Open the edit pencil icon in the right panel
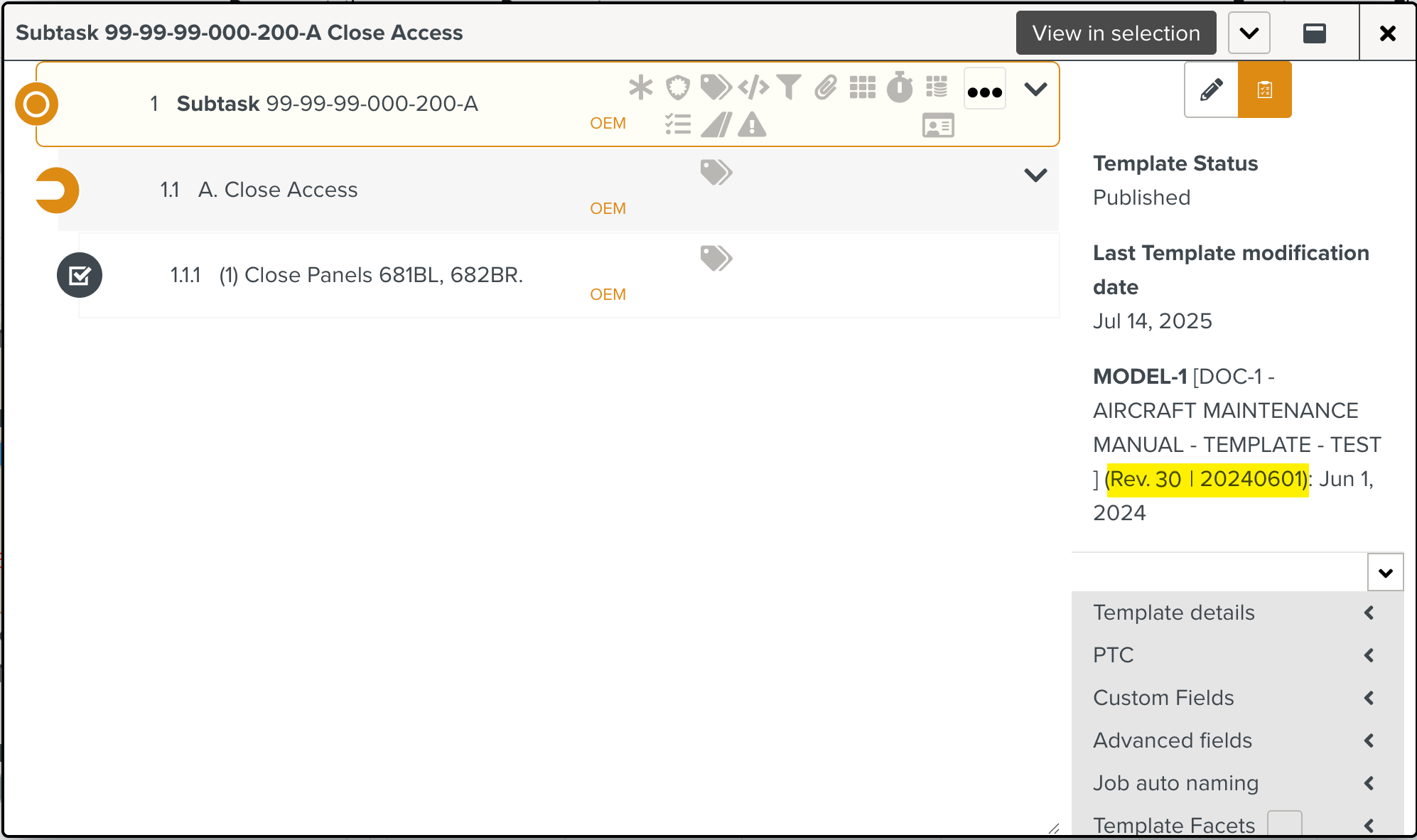The image size is (1417, 840). pyautogui.click(x=1210, y=90)
